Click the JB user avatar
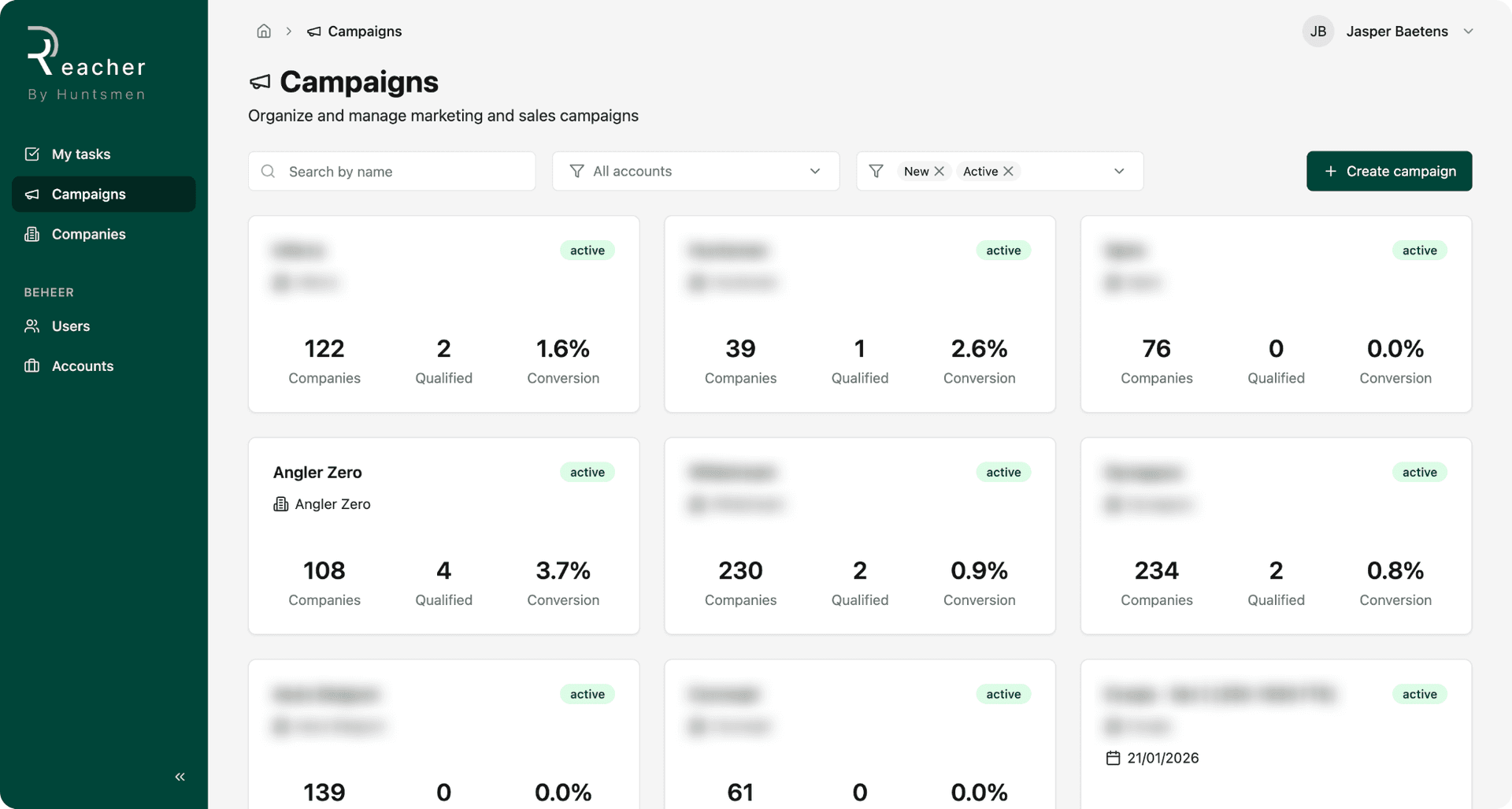 coord(1317,32)
